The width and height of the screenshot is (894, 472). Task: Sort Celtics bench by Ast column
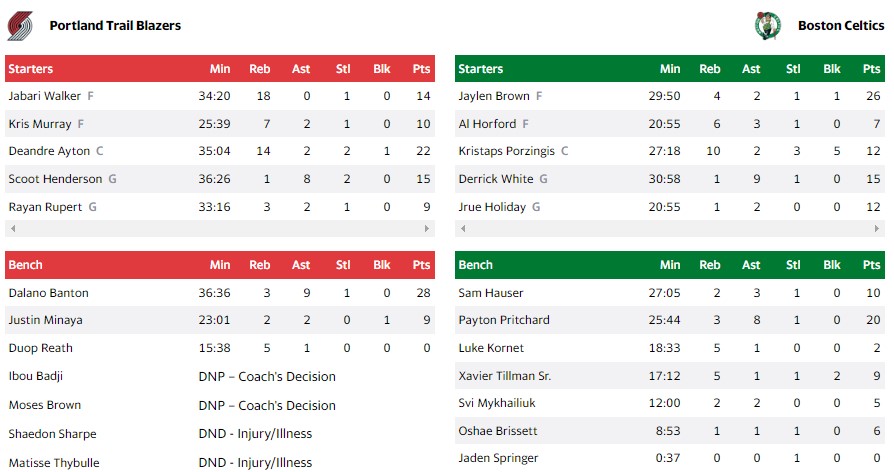(751, 265)
